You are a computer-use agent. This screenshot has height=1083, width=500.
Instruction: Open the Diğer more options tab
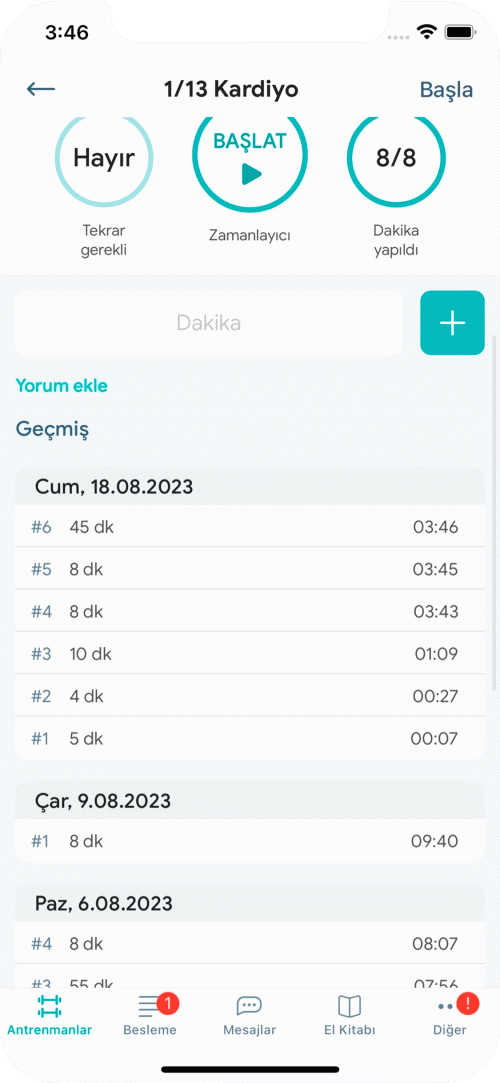pyautogui.click(x=450, y=1015)
